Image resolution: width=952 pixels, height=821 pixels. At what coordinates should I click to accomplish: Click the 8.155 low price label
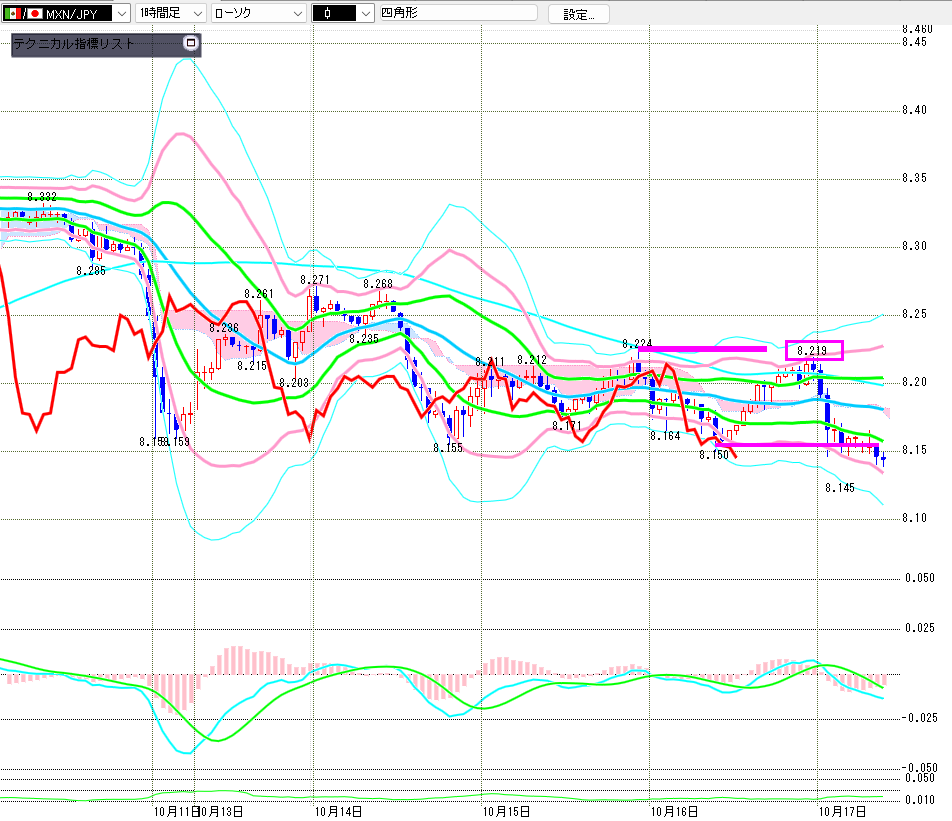click(448, 448)
